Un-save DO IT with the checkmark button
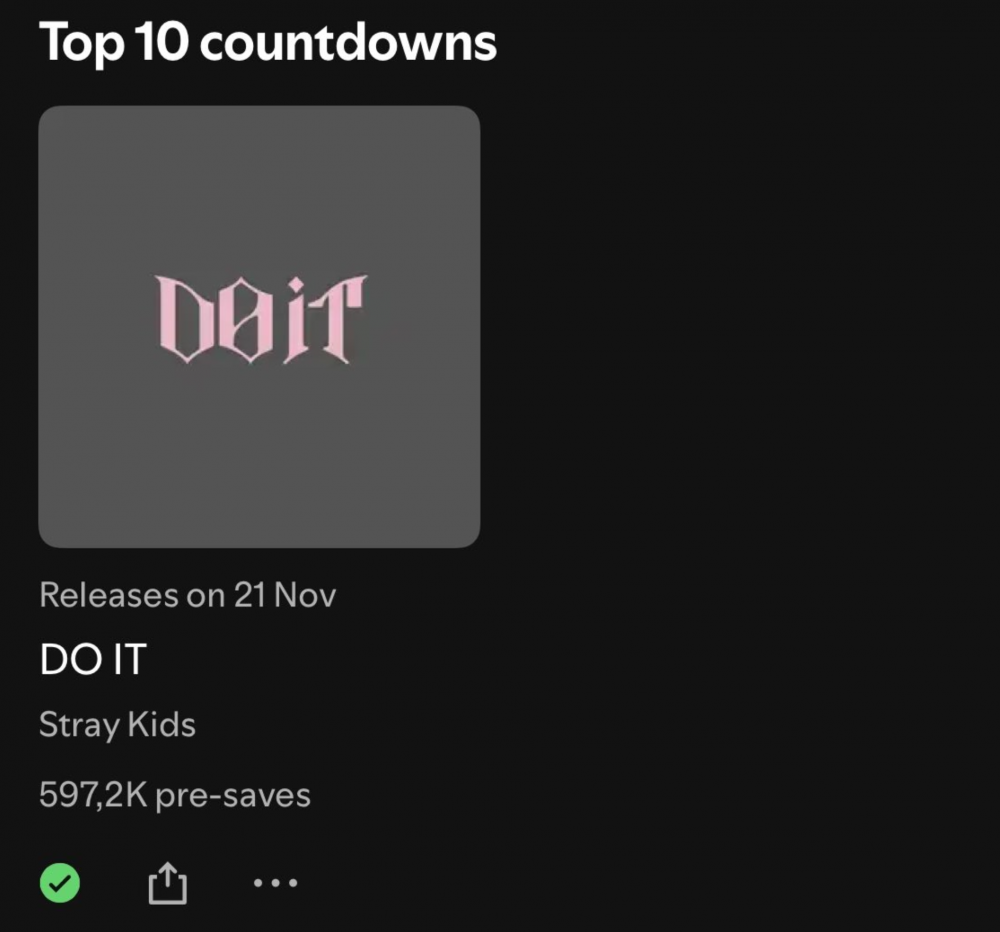 point(60,882)
